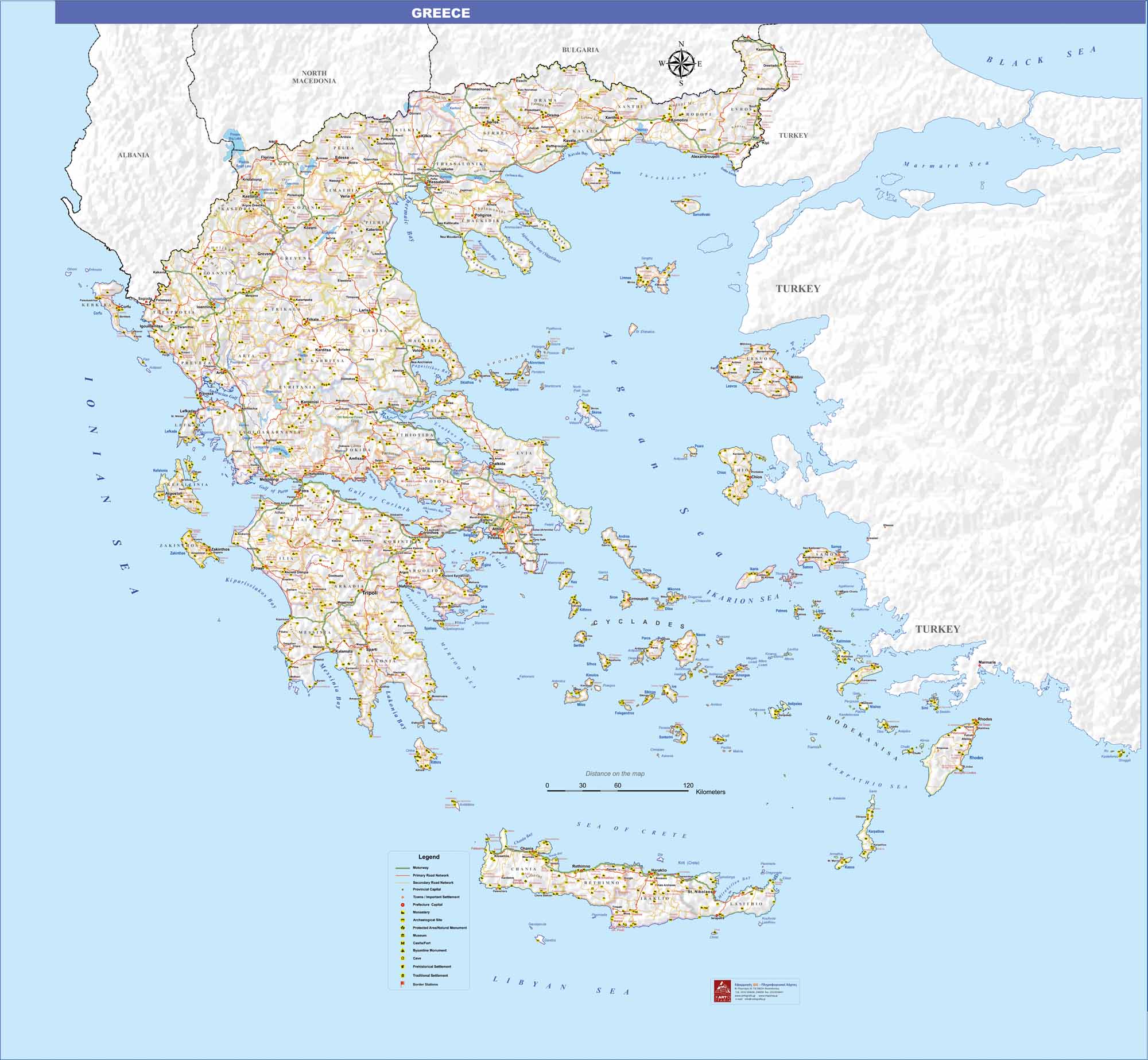Click the Rhodes city label
Image resolution: width=1148 pixels, height=1060 pixels.
[x=984, y=719]
